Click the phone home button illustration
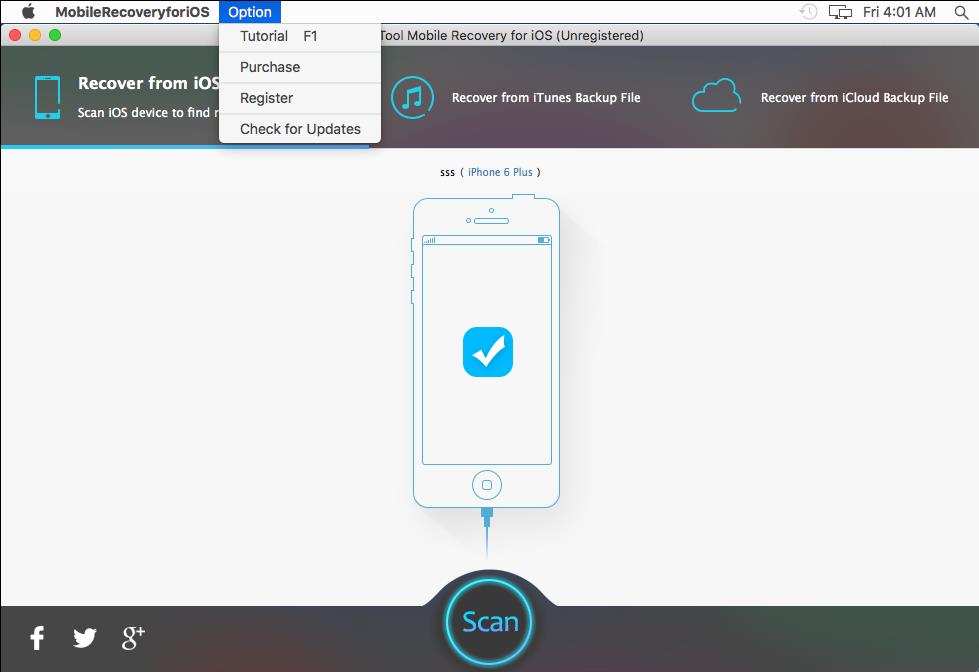 coord(487,485)
